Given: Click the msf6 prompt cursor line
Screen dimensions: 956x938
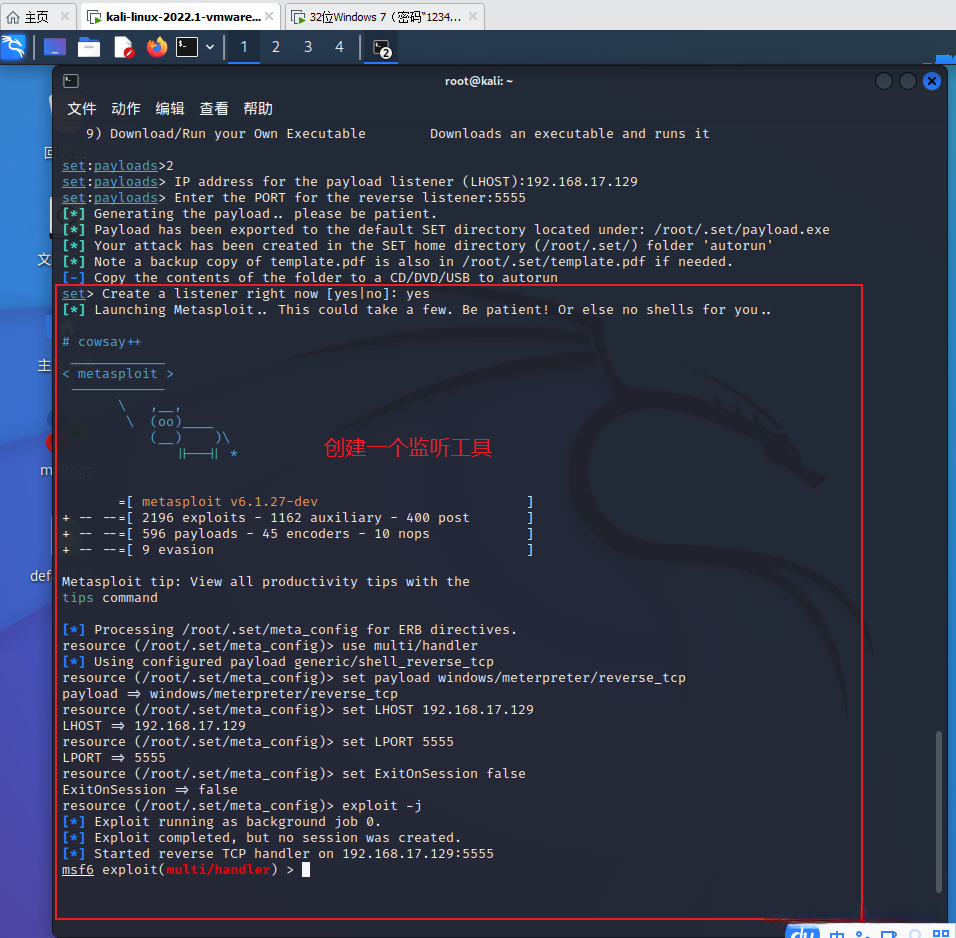Looking at the screenshot, I should tap(186, 870).
